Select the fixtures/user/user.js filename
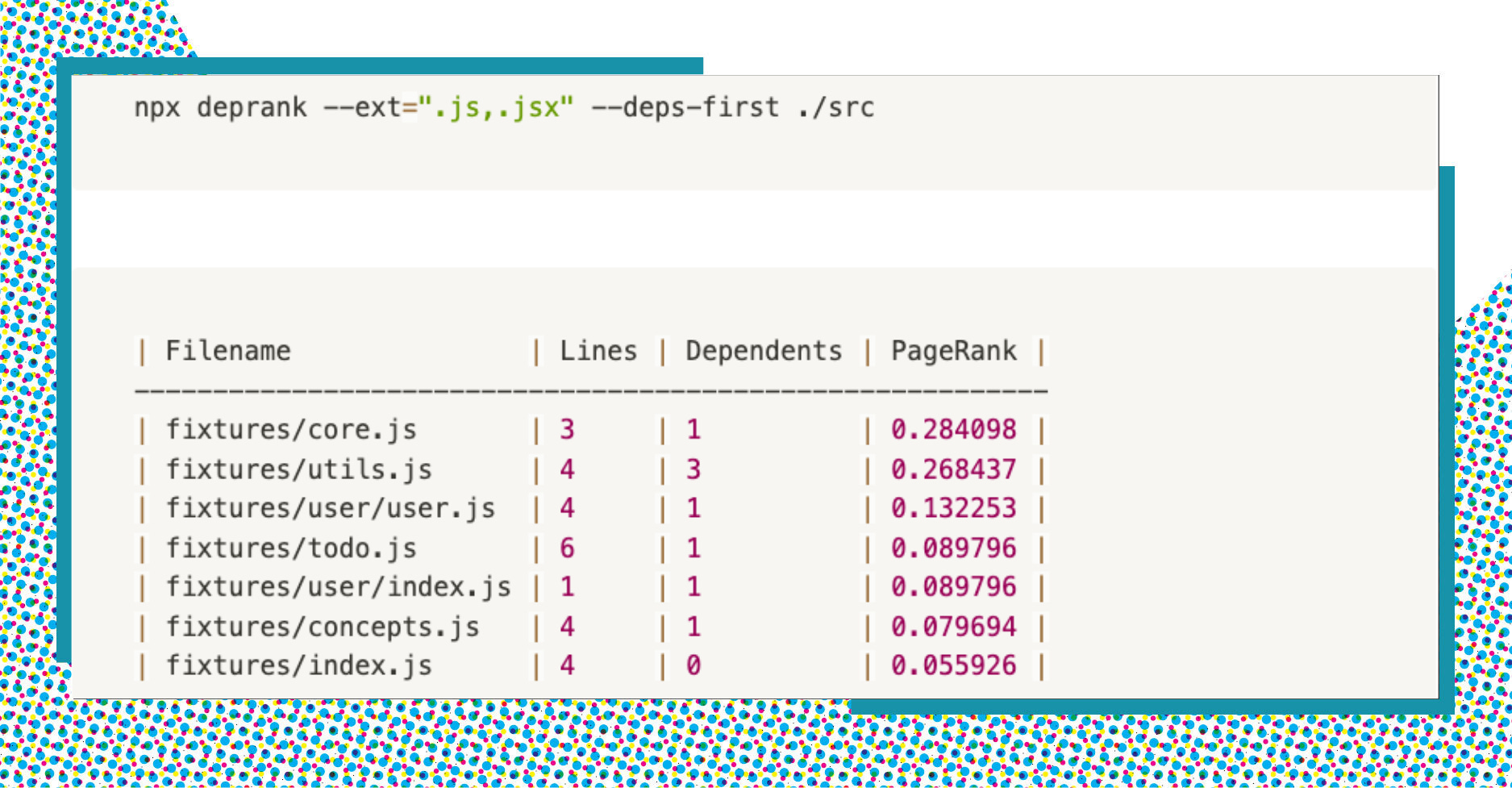 coord(331,509)
